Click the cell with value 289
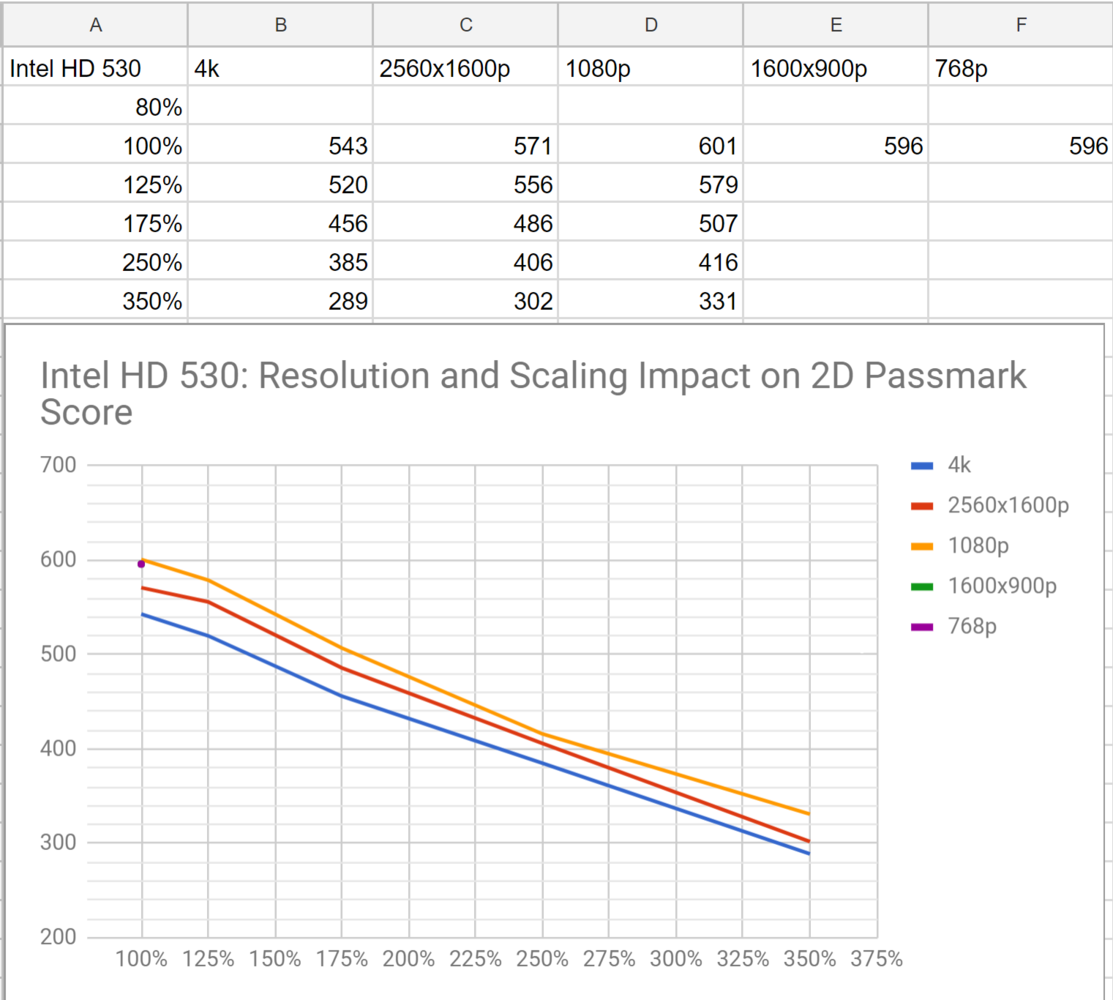 tap(280, 300)
